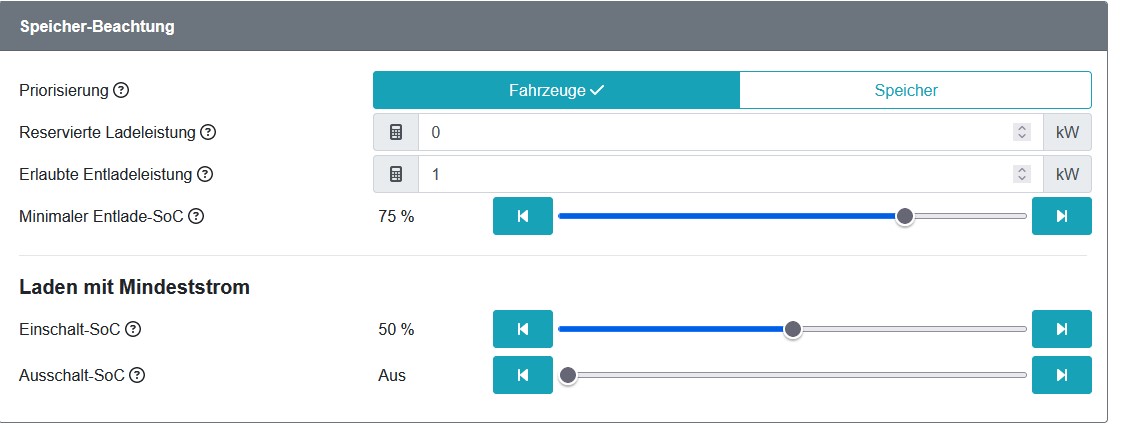Switch priority to Speicher

click(x=915, y=90)
